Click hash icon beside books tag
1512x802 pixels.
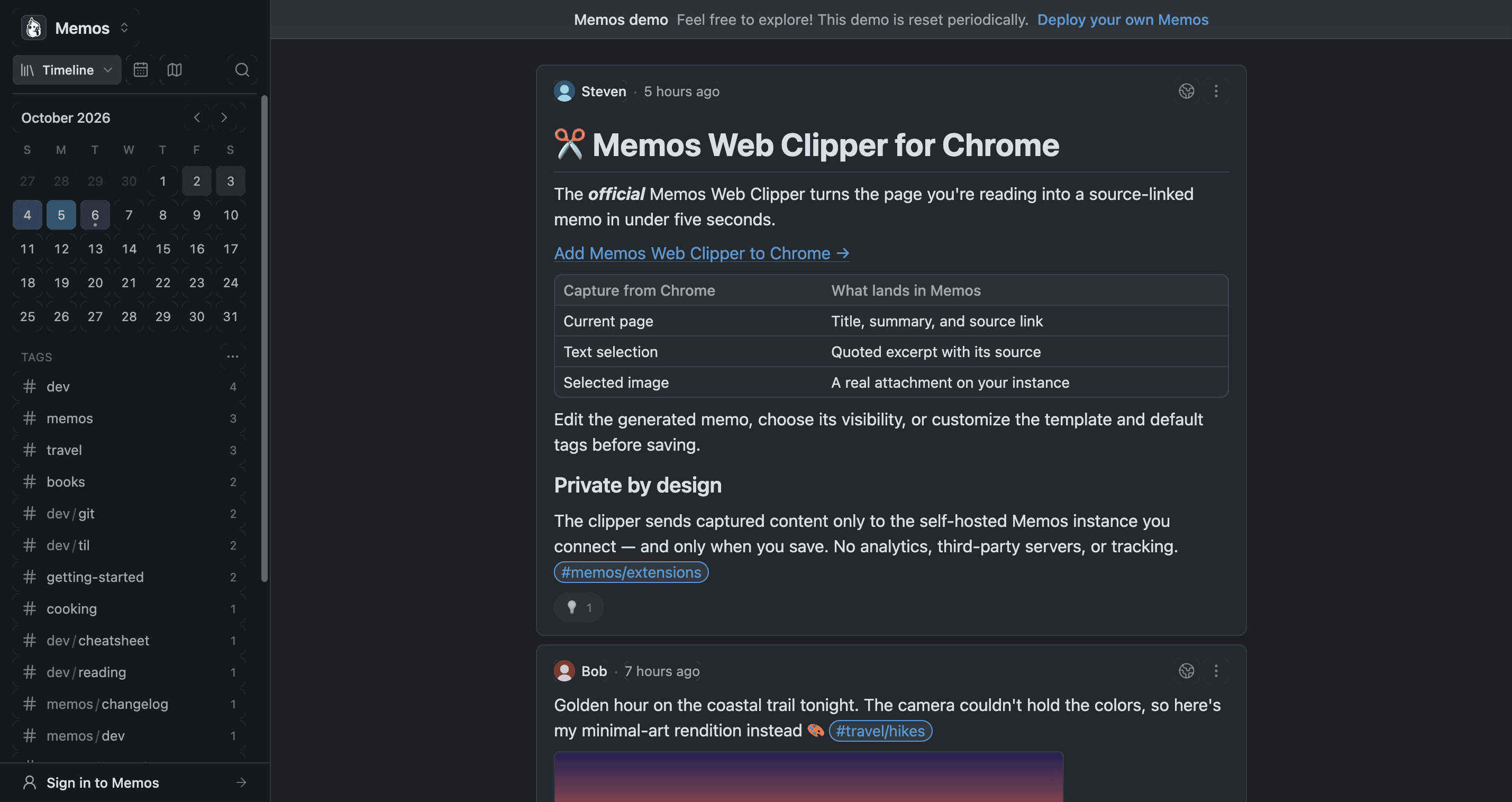click(x=29, y=481)
